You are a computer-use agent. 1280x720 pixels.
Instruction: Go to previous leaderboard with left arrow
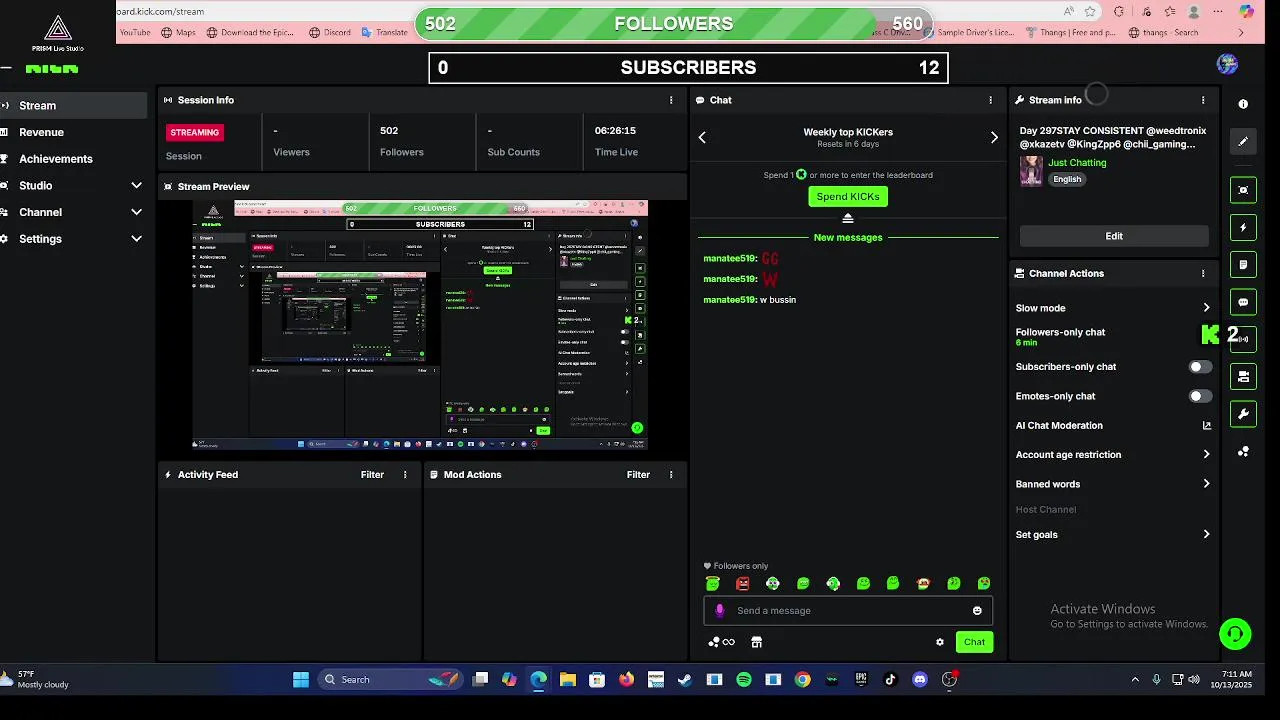pos(702,137)
